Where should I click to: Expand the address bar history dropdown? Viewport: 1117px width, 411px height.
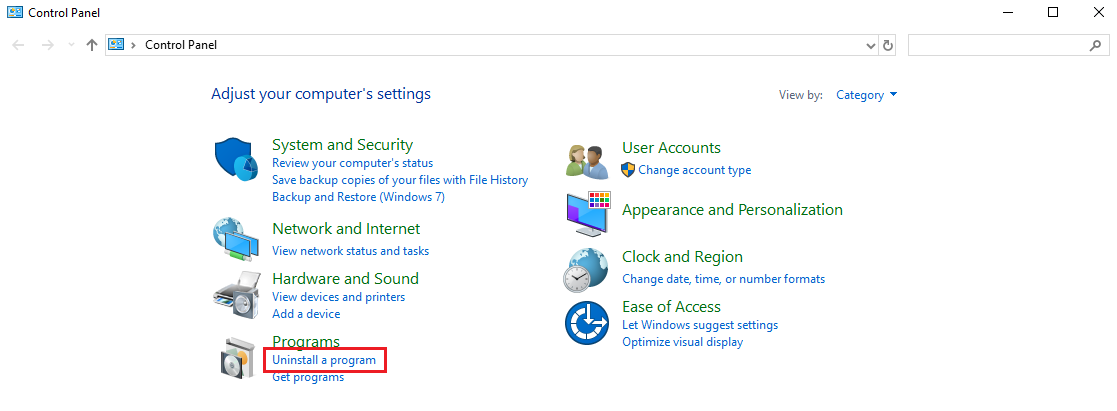870,45
